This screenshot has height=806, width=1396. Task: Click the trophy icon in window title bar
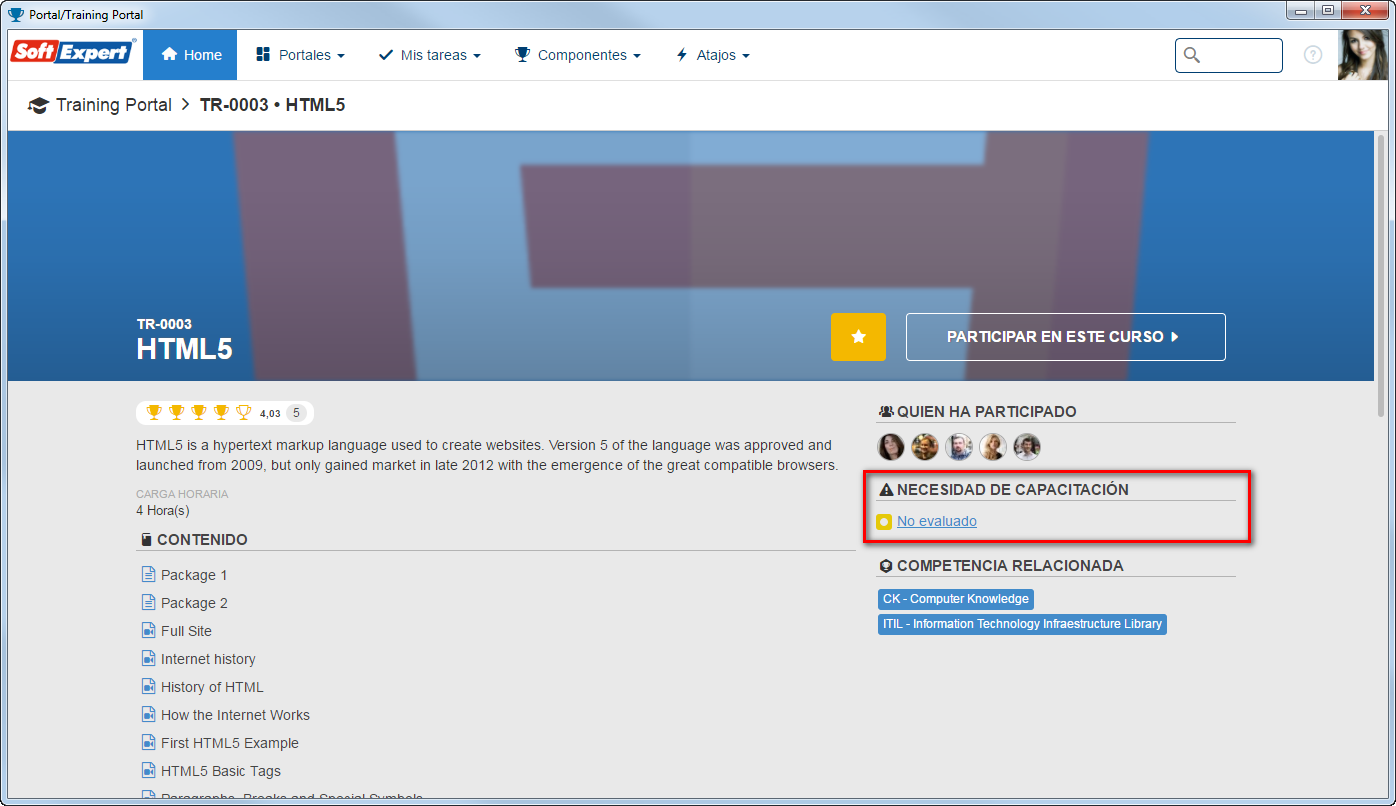[16, 14]
